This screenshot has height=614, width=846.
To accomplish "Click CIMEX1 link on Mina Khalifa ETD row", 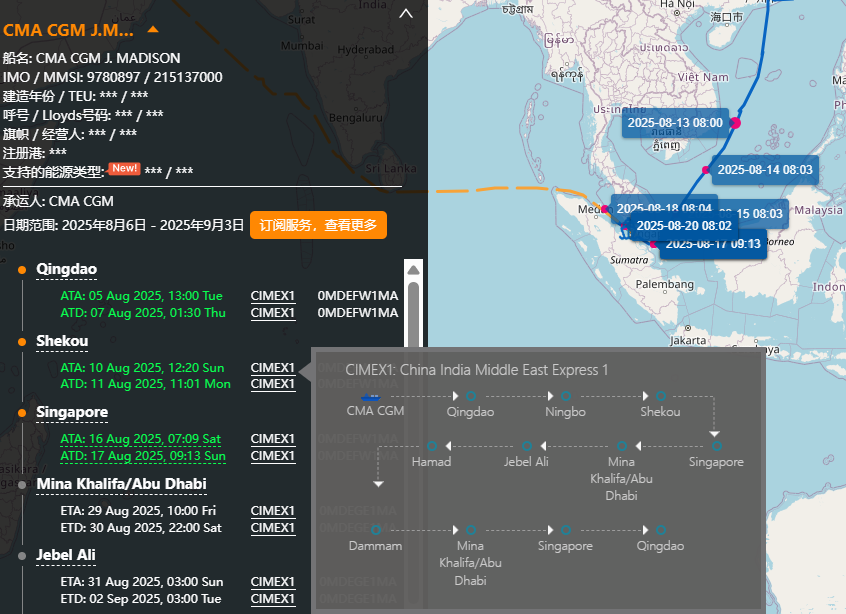I will 273,528.
